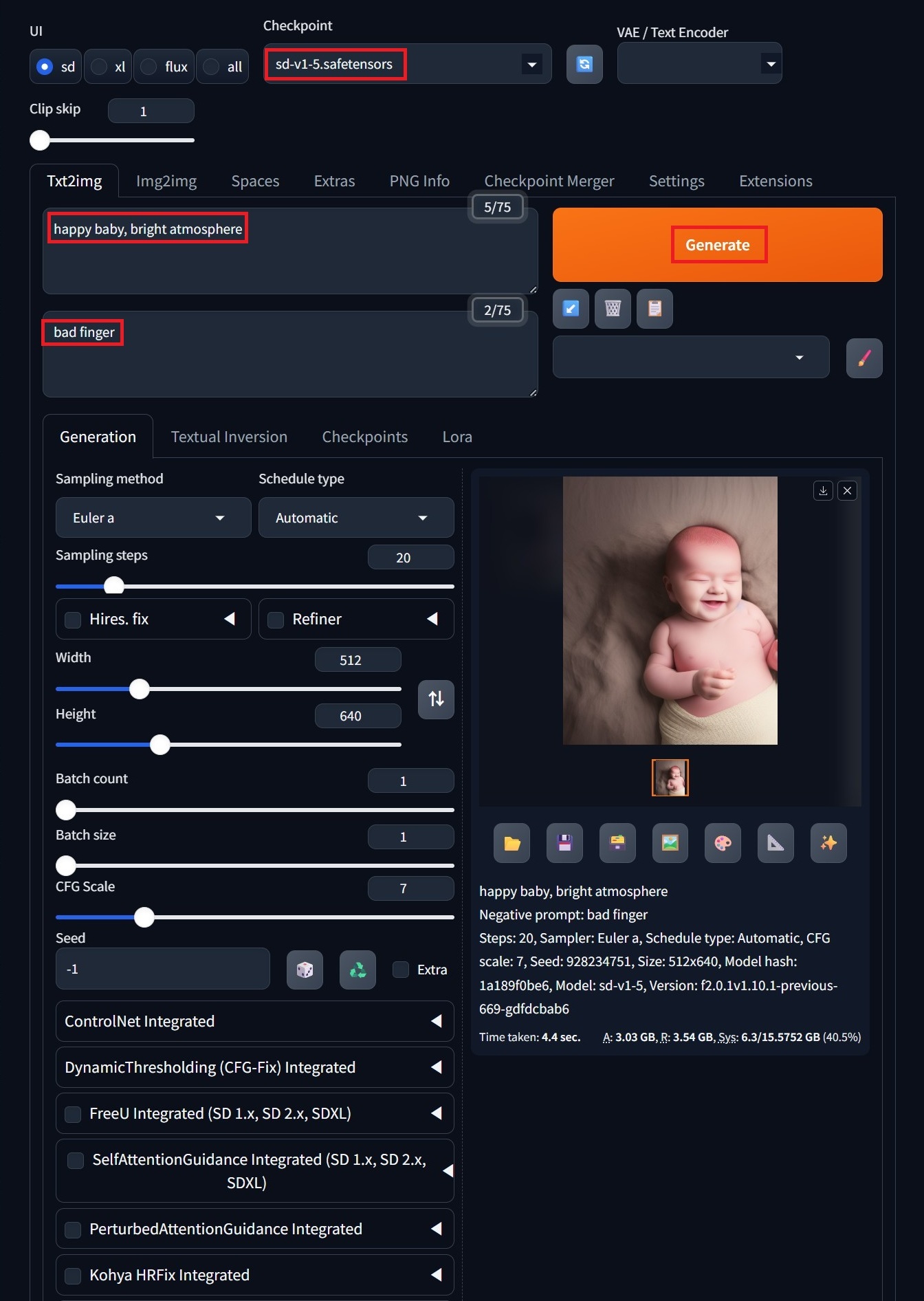Open the styles dropdown below Generate
The width and height of the screenshot is (924, 1301).
(x=691, y=357)
